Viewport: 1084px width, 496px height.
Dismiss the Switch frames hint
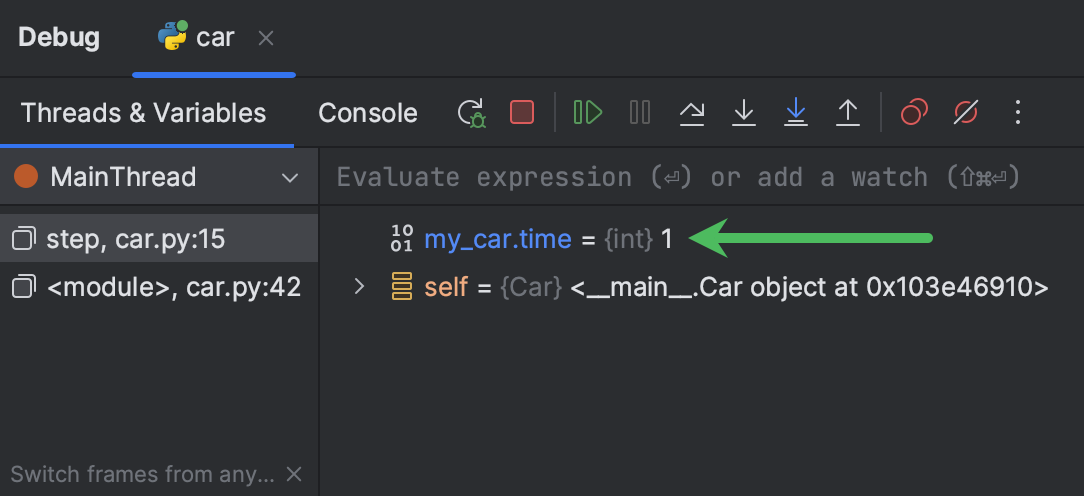pos(294,474)
